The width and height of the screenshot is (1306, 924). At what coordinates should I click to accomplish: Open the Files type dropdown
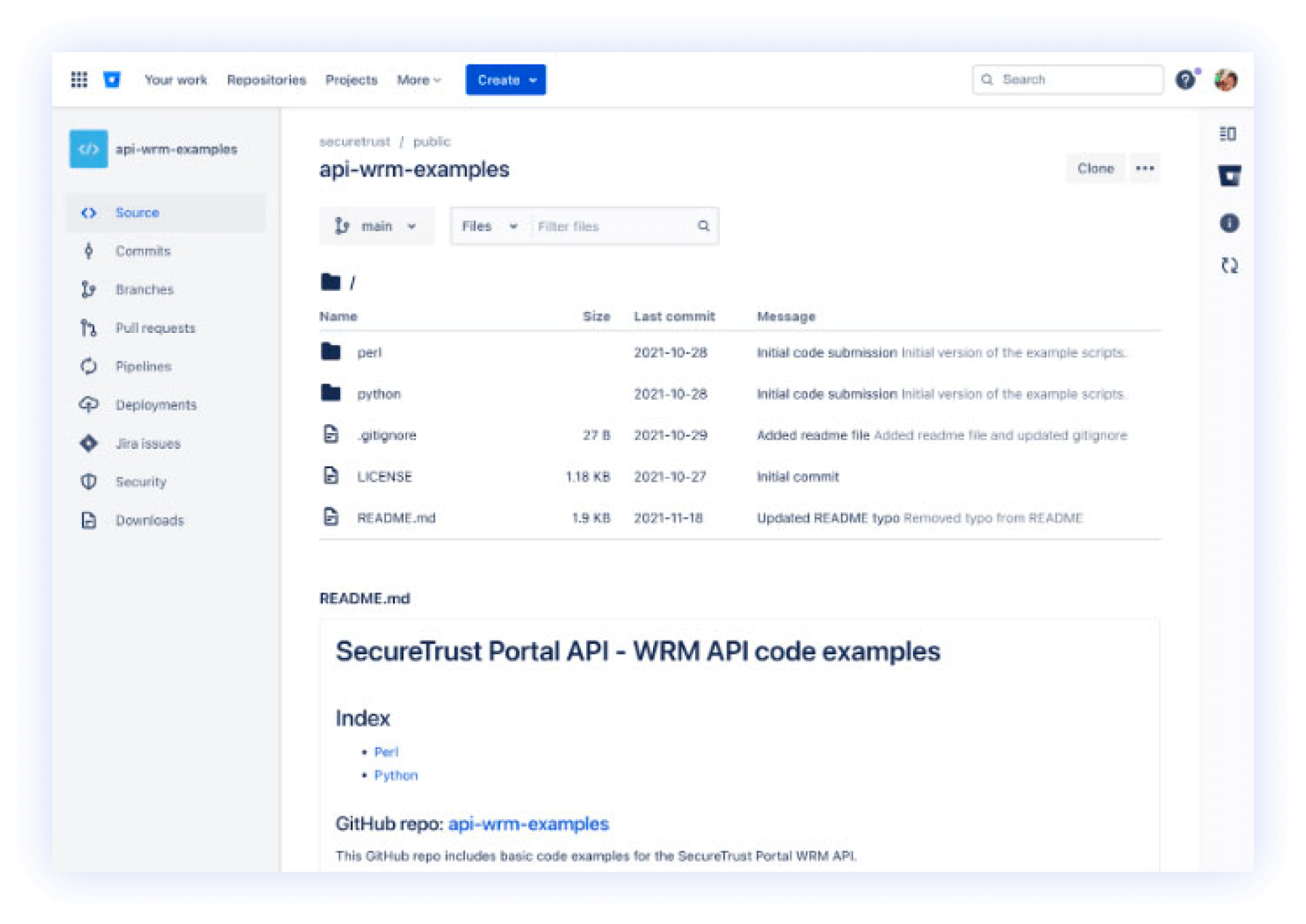point(490,226)
